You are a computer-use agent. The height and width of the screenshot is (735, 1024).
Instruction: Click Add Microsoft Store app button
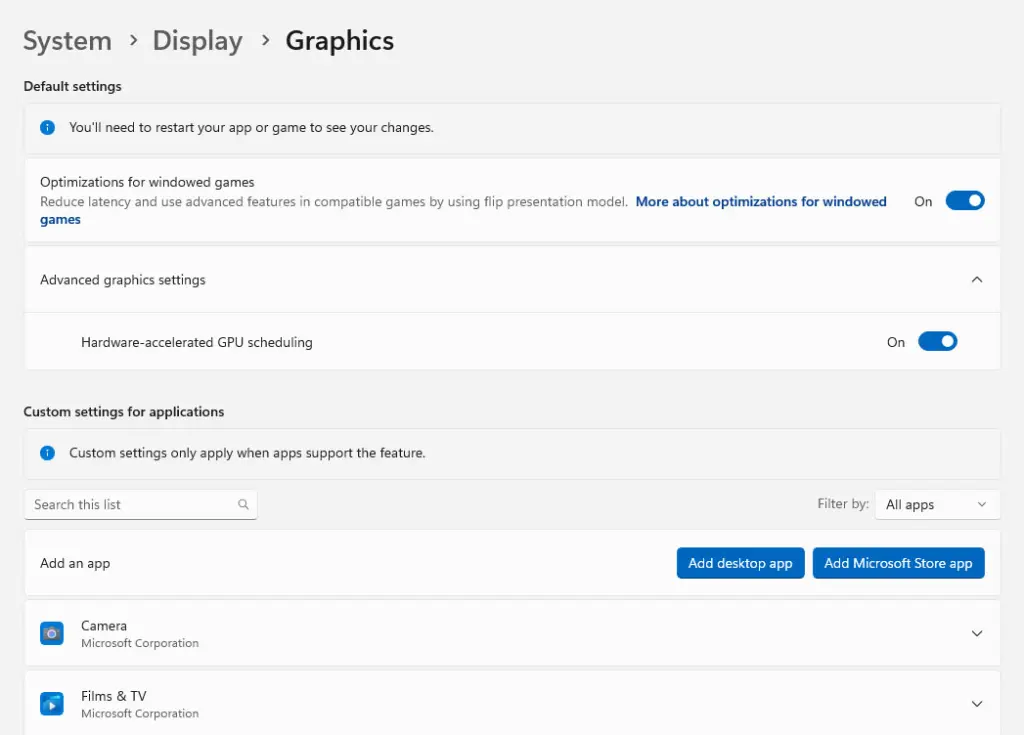click(x=898, y=563)
